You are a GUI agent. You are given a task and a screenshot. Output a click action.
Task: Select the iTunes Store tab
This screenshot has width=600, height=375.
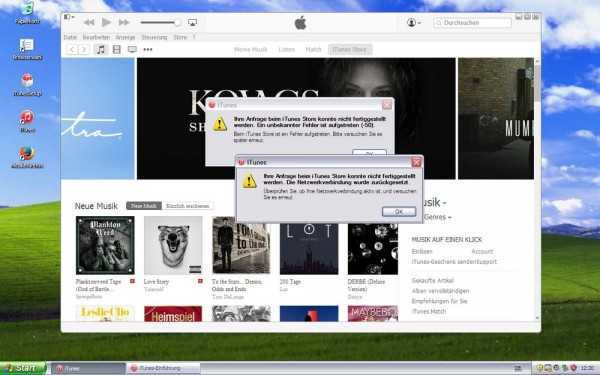(350, 49)
